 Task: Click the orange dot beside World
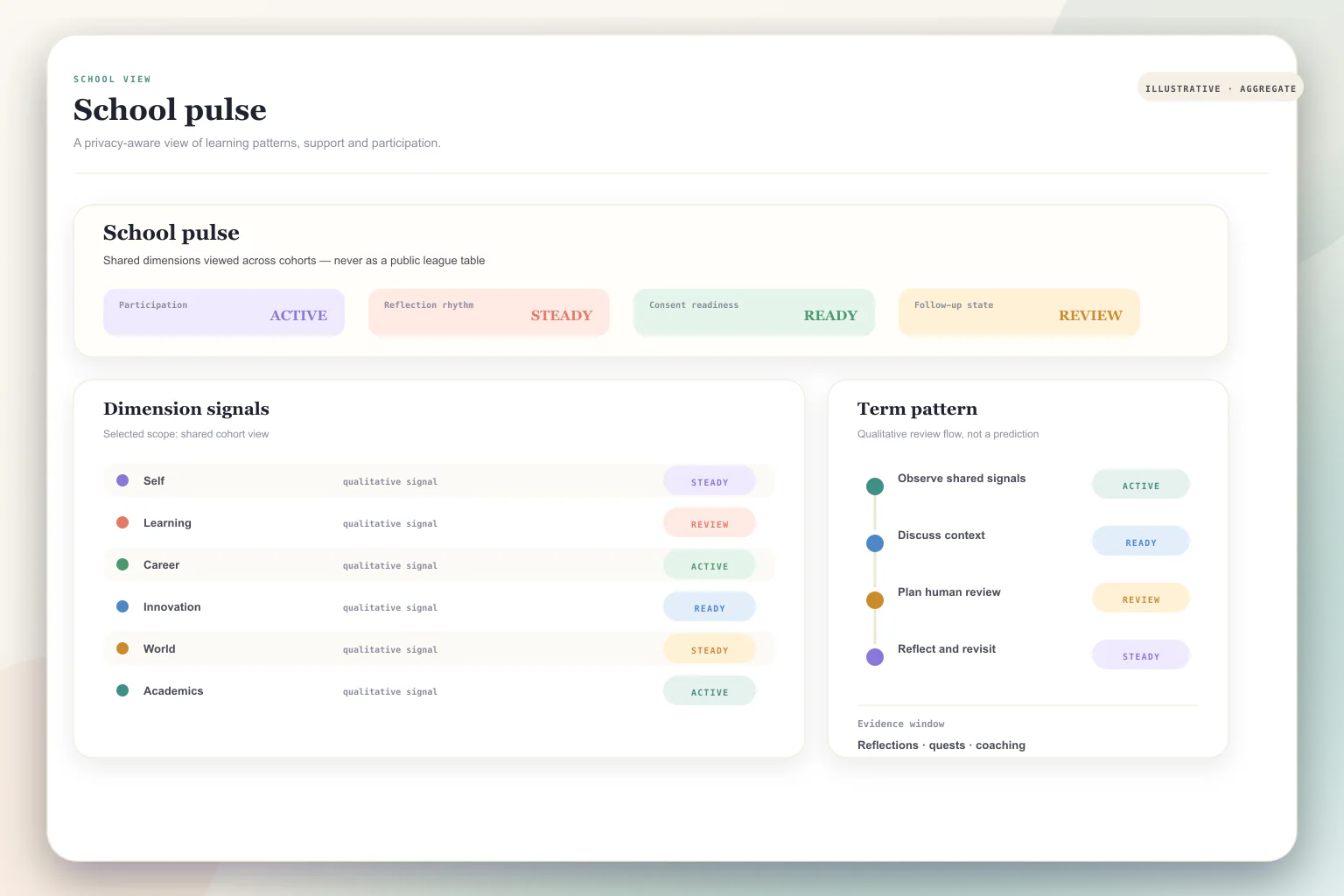[122, 648]
